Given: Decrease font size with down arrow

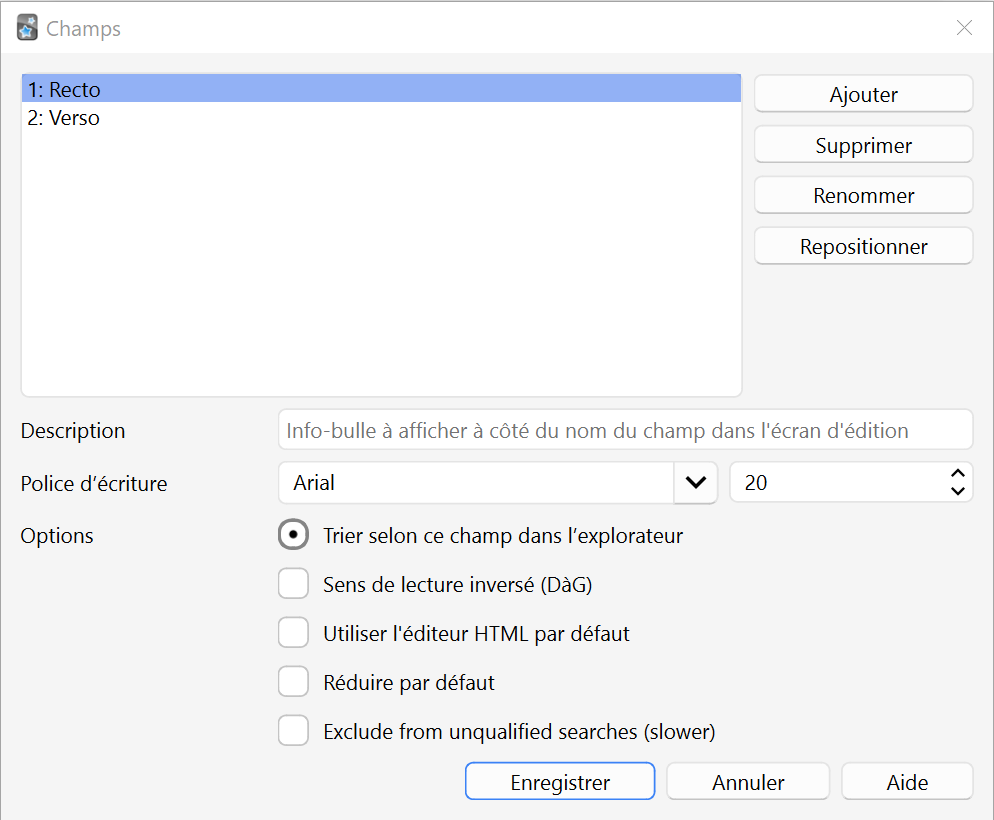Looking at the screenshot, I should tap(957, 491).
